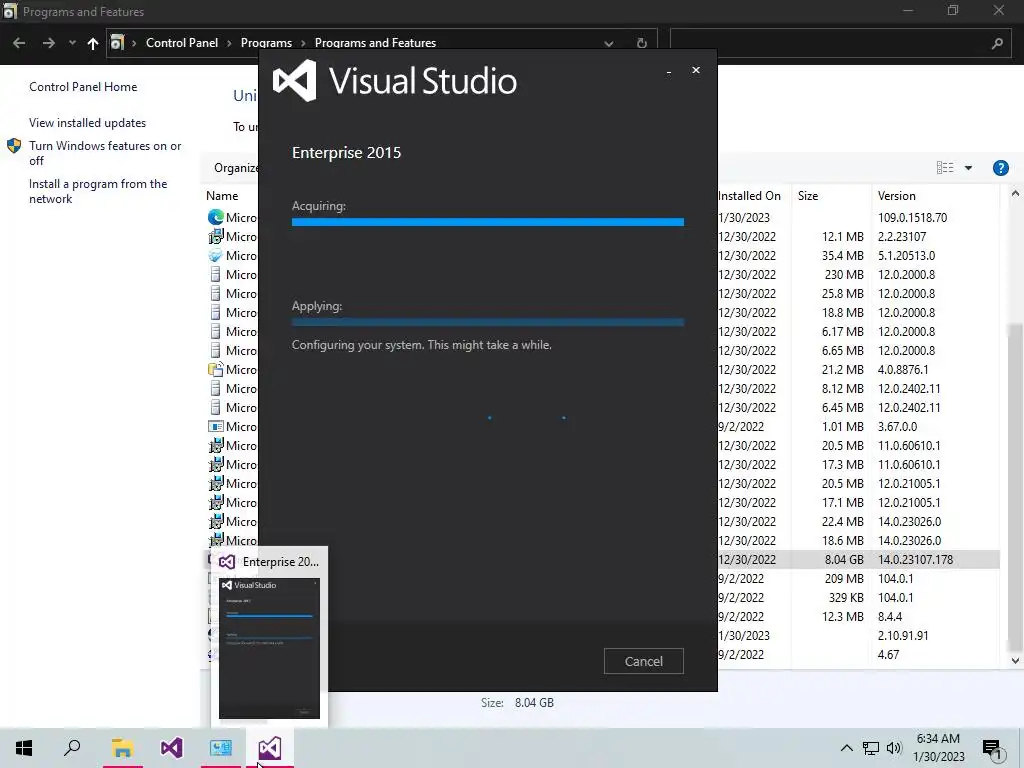
Task: Select Programs breadcrumb
Action: (266, 42)
